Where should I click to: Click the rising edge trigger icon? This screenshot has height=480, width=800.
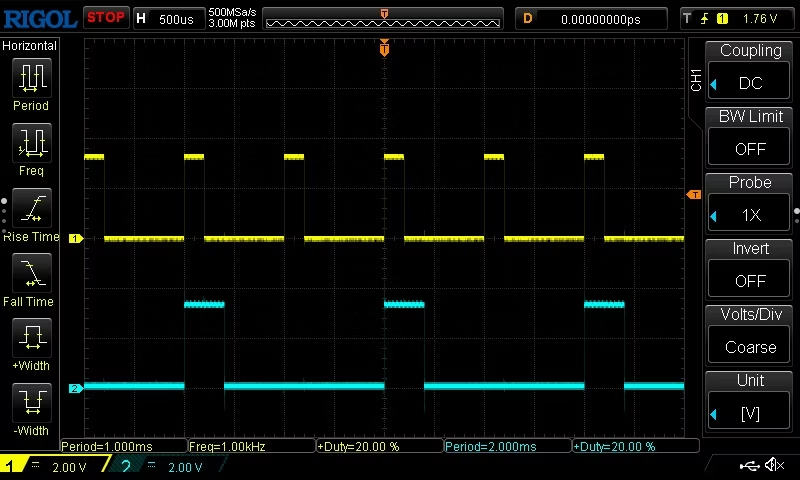(705, 19)
